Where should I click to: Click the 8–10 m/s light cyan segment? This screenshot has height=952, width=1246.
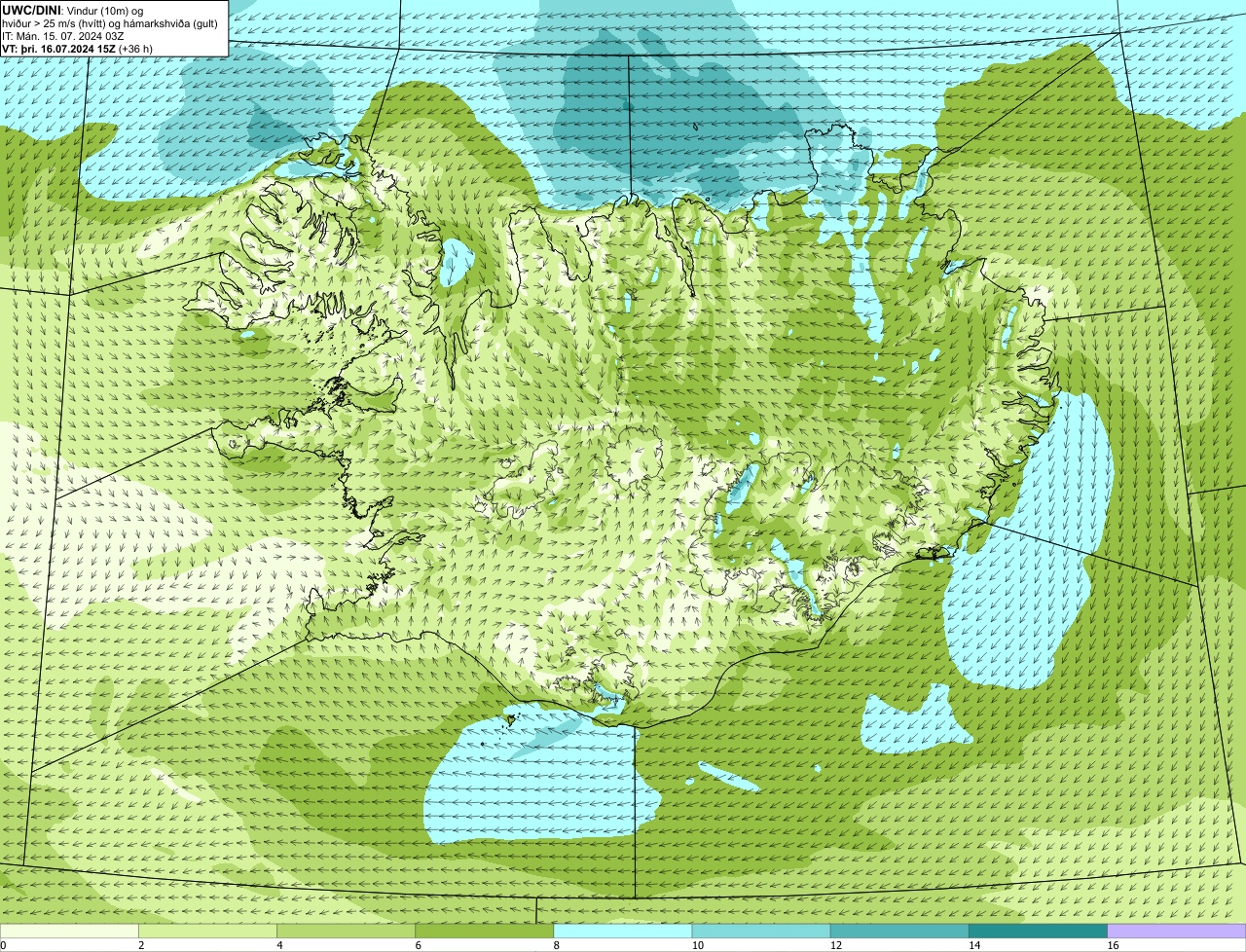pyautogui.click(x=623, y=932)
